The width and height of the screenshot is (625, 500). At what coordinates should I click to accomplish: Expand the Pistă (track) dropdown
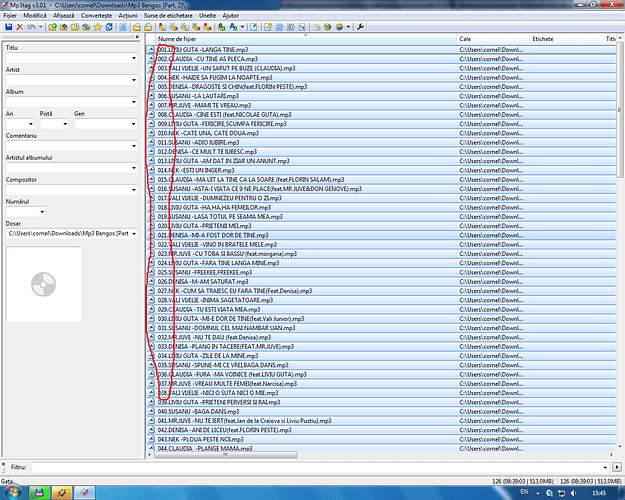tap(65, 124)
